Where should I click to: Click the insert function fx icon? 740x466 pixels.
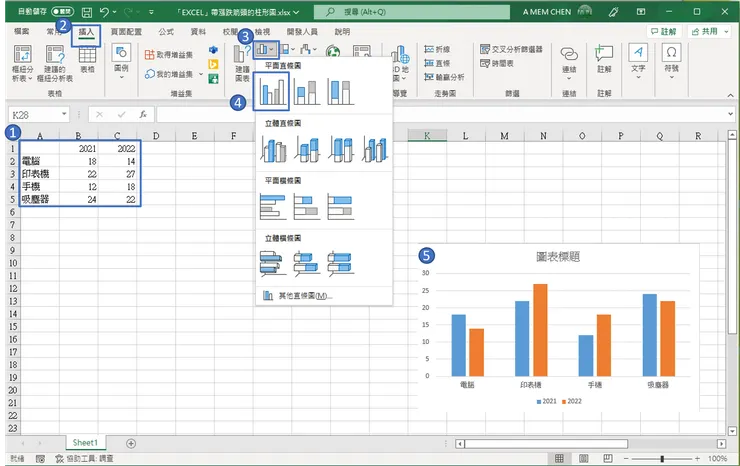[x=143, y=114]
